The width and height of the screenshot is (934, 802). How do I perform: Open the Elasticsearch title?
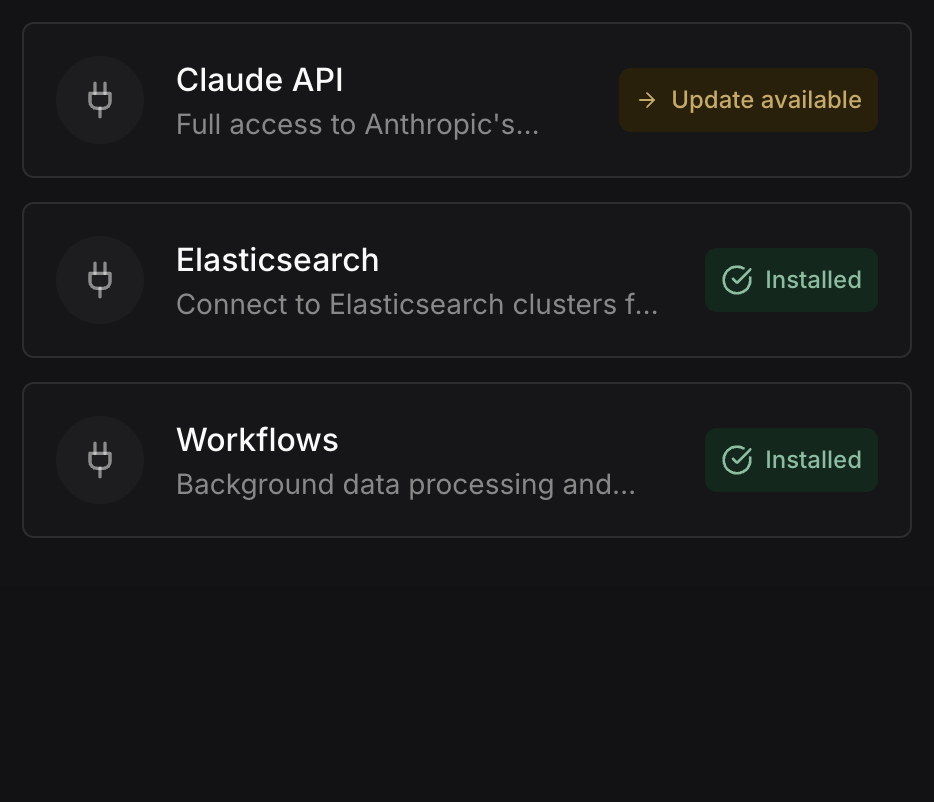pos(277,260)
